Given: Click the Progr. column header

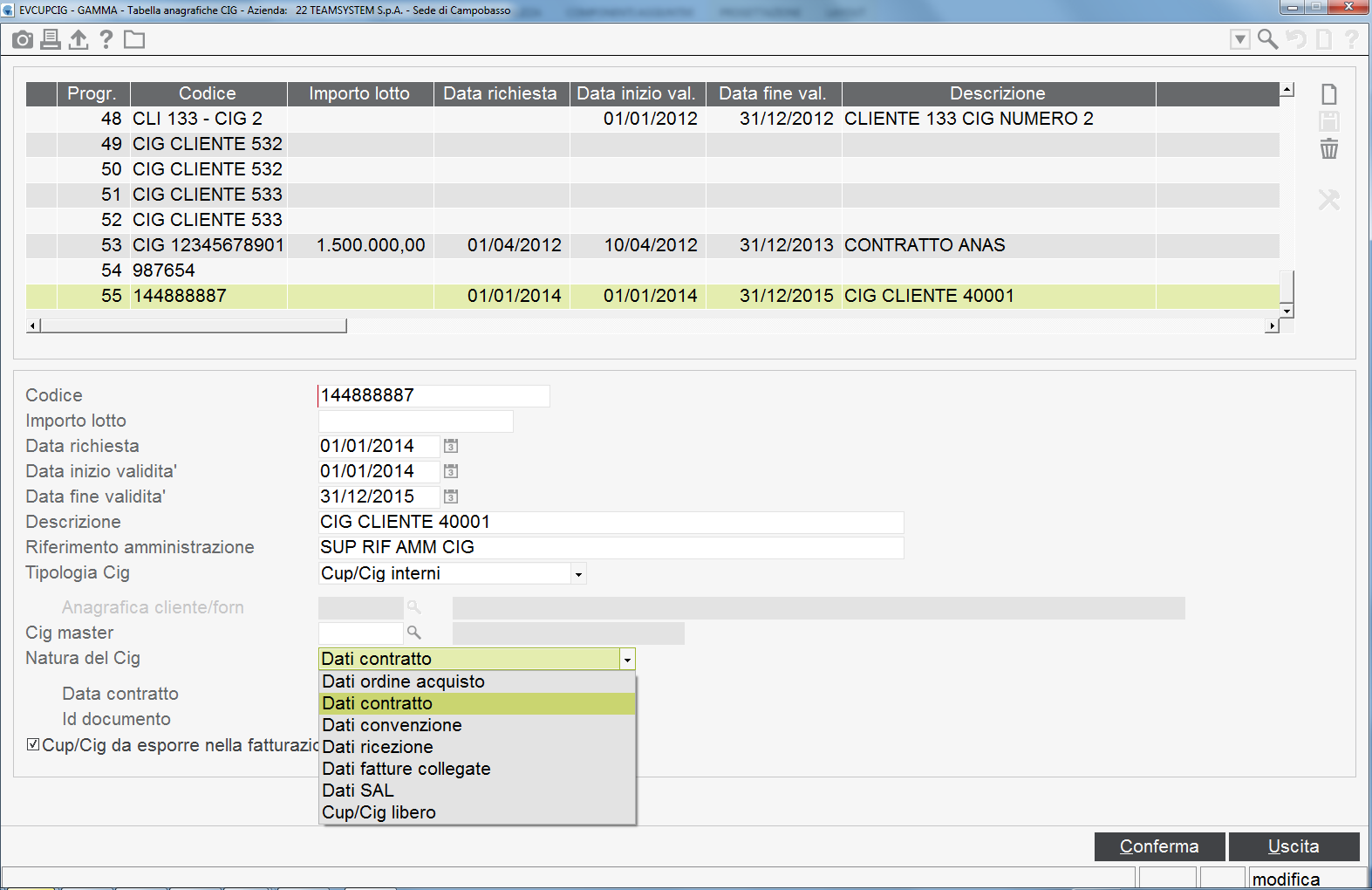Looking at the screenshot, I should (x=92, y=93).
